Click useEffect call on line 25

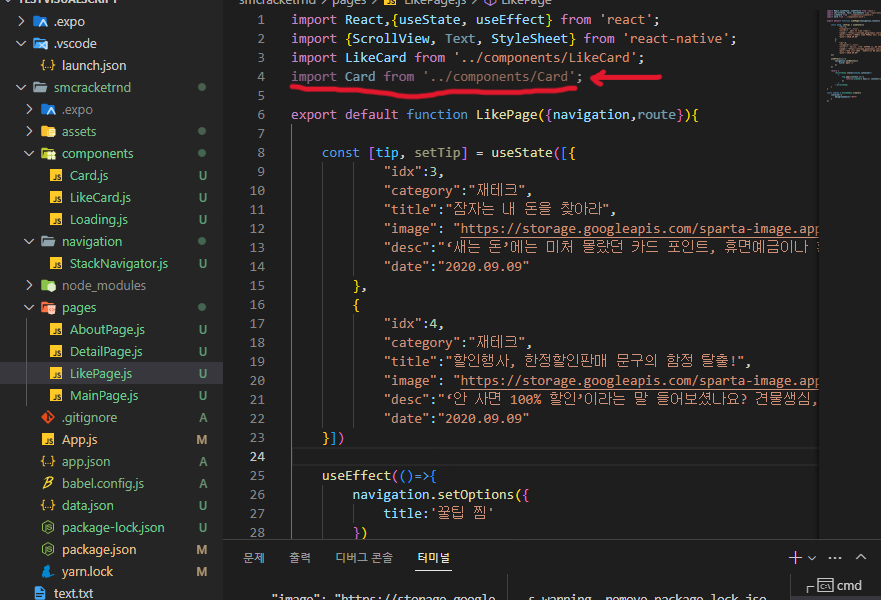point(356,475)
